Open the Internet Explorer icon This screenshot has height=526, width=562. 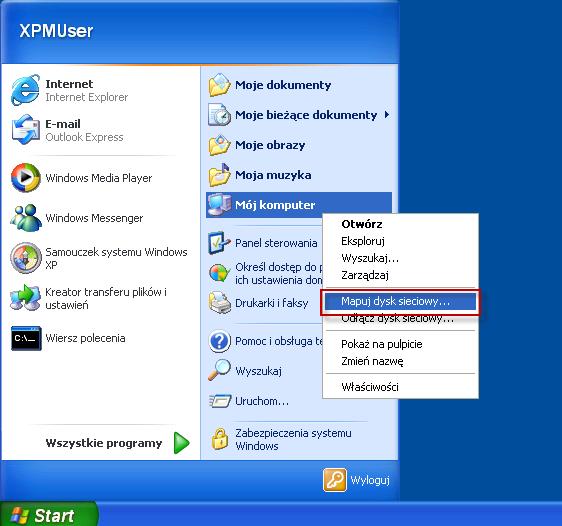click(x=25, y=90)
